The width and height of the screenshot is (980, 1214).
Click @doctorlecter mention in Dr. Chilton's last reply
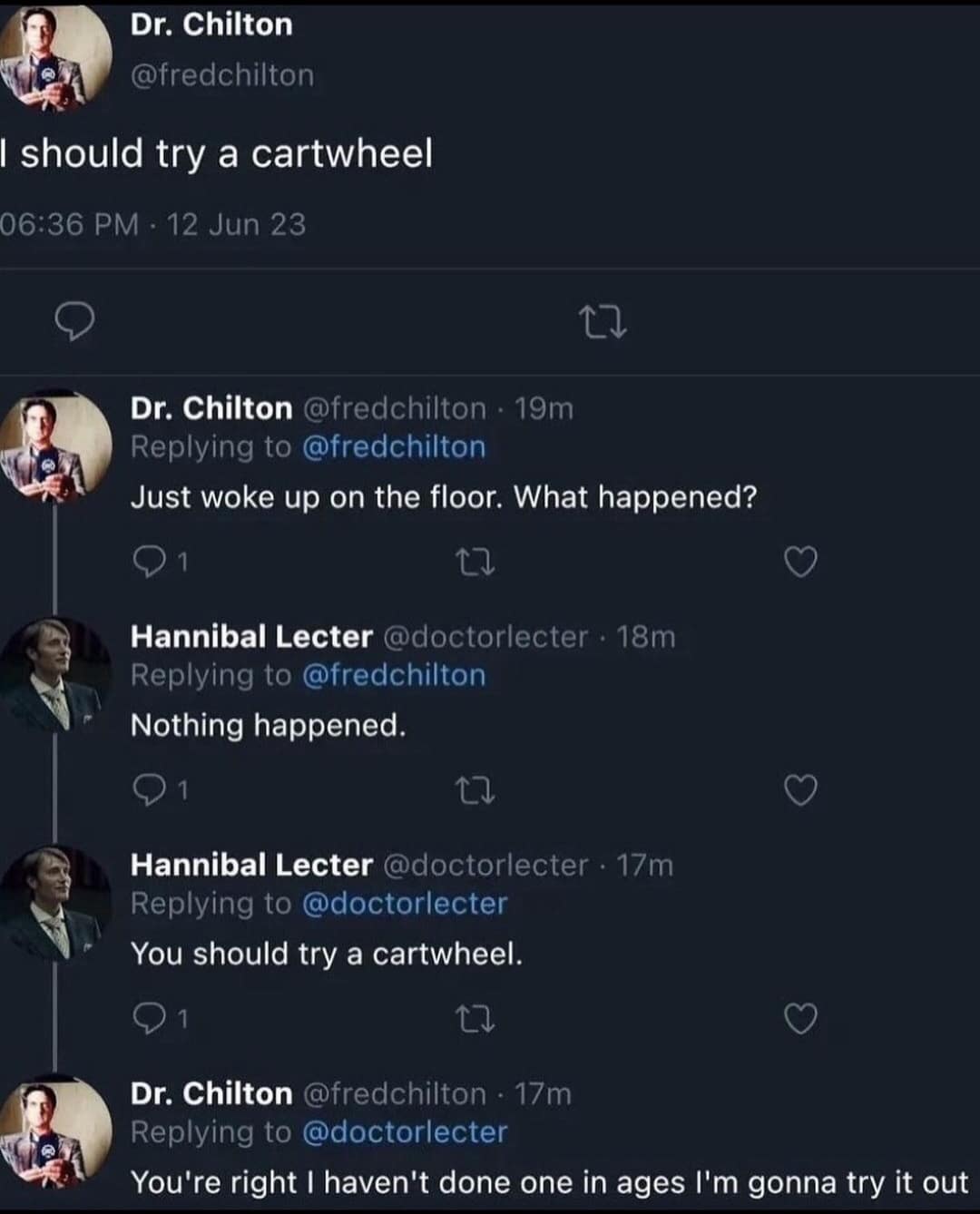[404, 1132]
